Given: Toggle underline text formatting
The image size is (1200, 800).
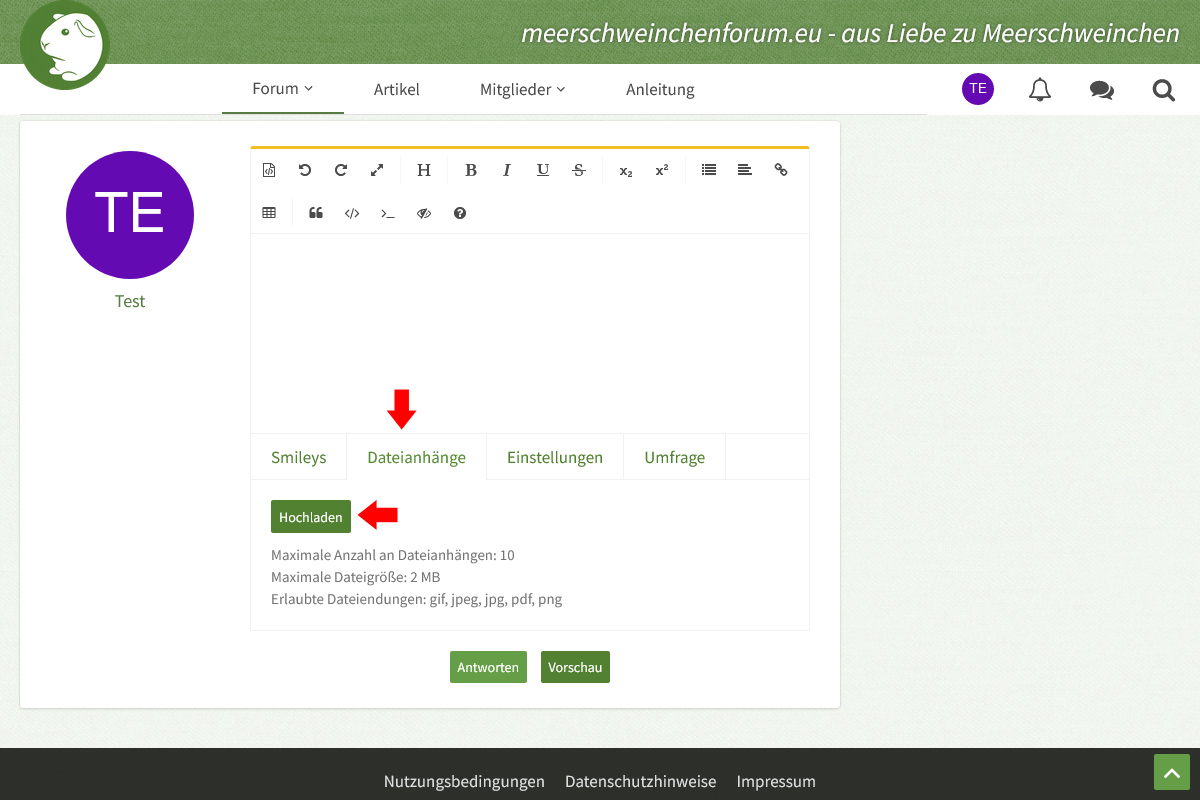Looking at the screenshot, I should tap(543, 170).
